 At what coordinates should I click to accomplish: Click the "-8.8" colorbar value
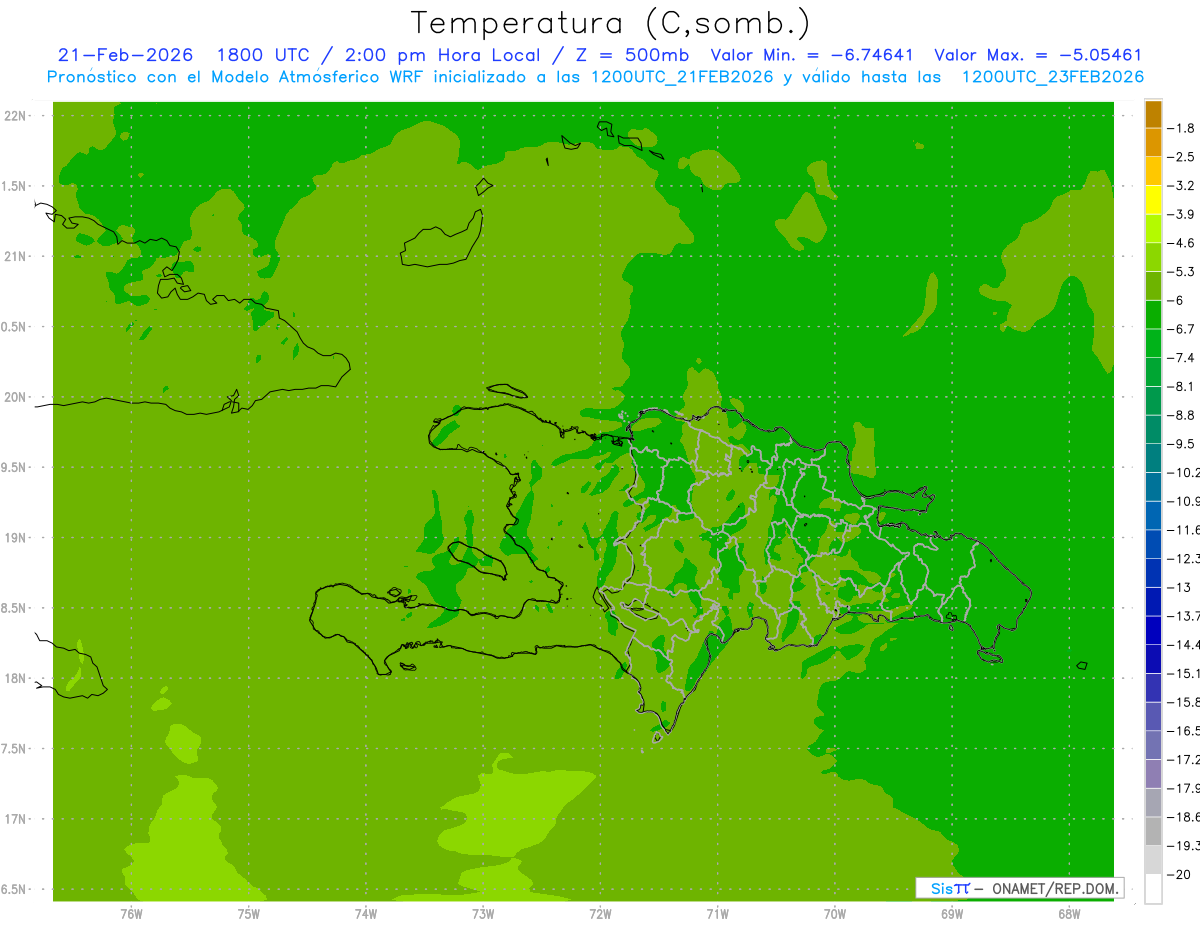pyautogui.click(x=1181, y=415)
